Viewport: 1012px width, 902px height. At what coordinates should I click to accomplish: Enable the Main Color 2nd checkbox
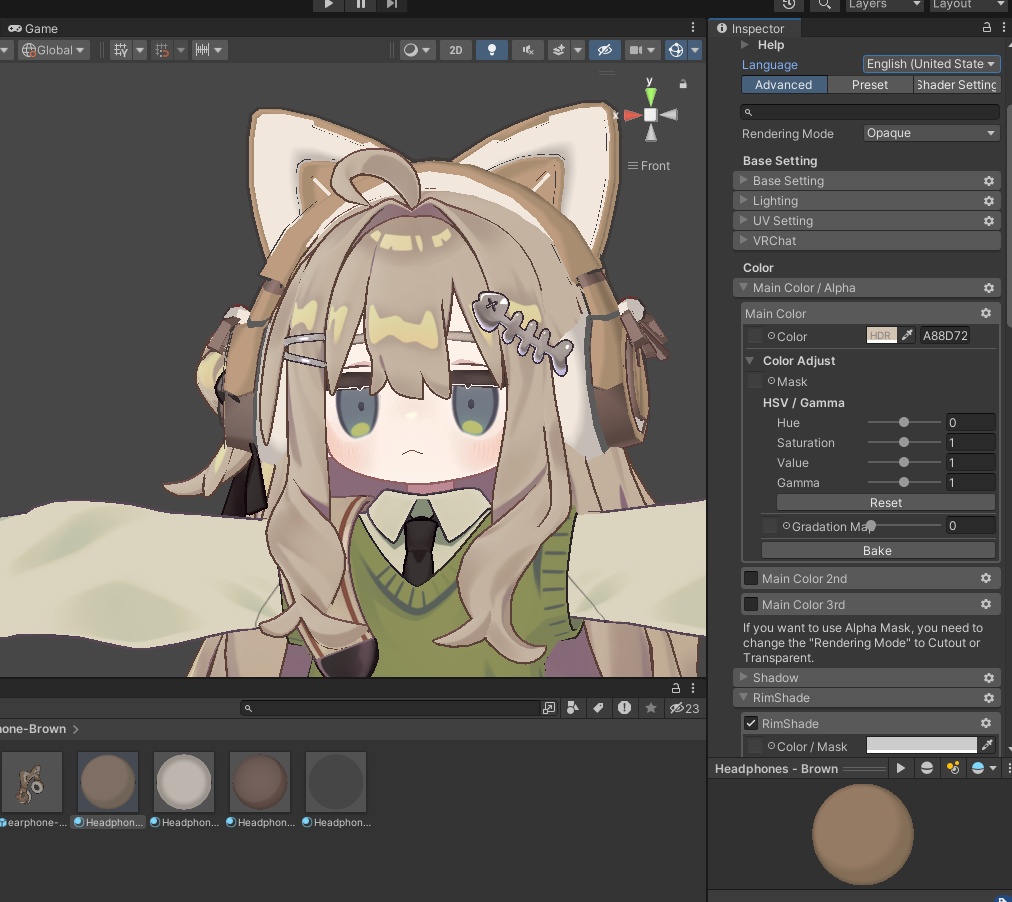751,578
